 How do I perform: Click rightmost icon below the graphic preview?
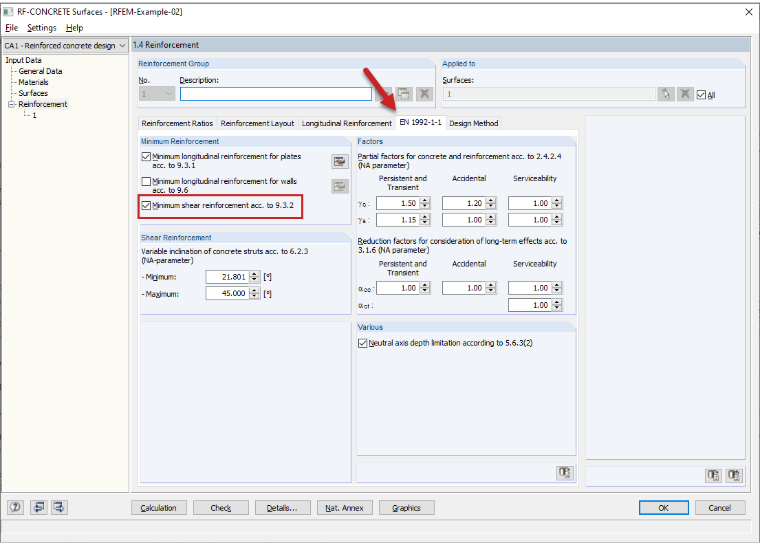click(x=734, y=475)
